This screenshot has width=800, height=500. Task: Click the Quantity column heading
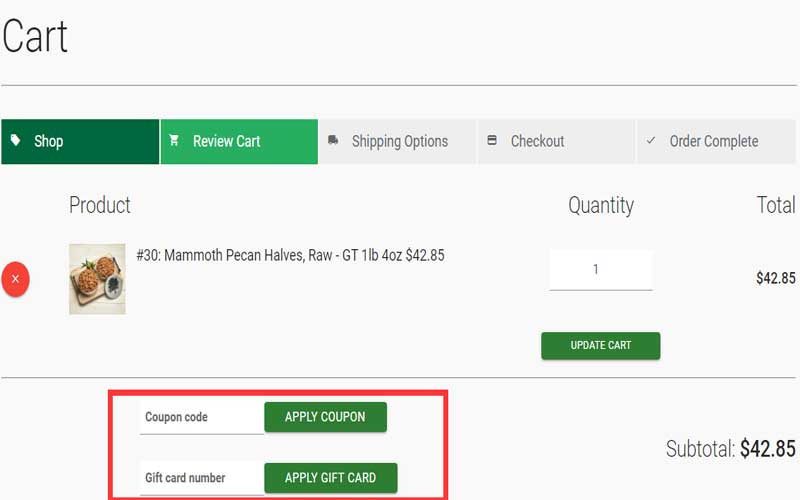pos(601,206)
